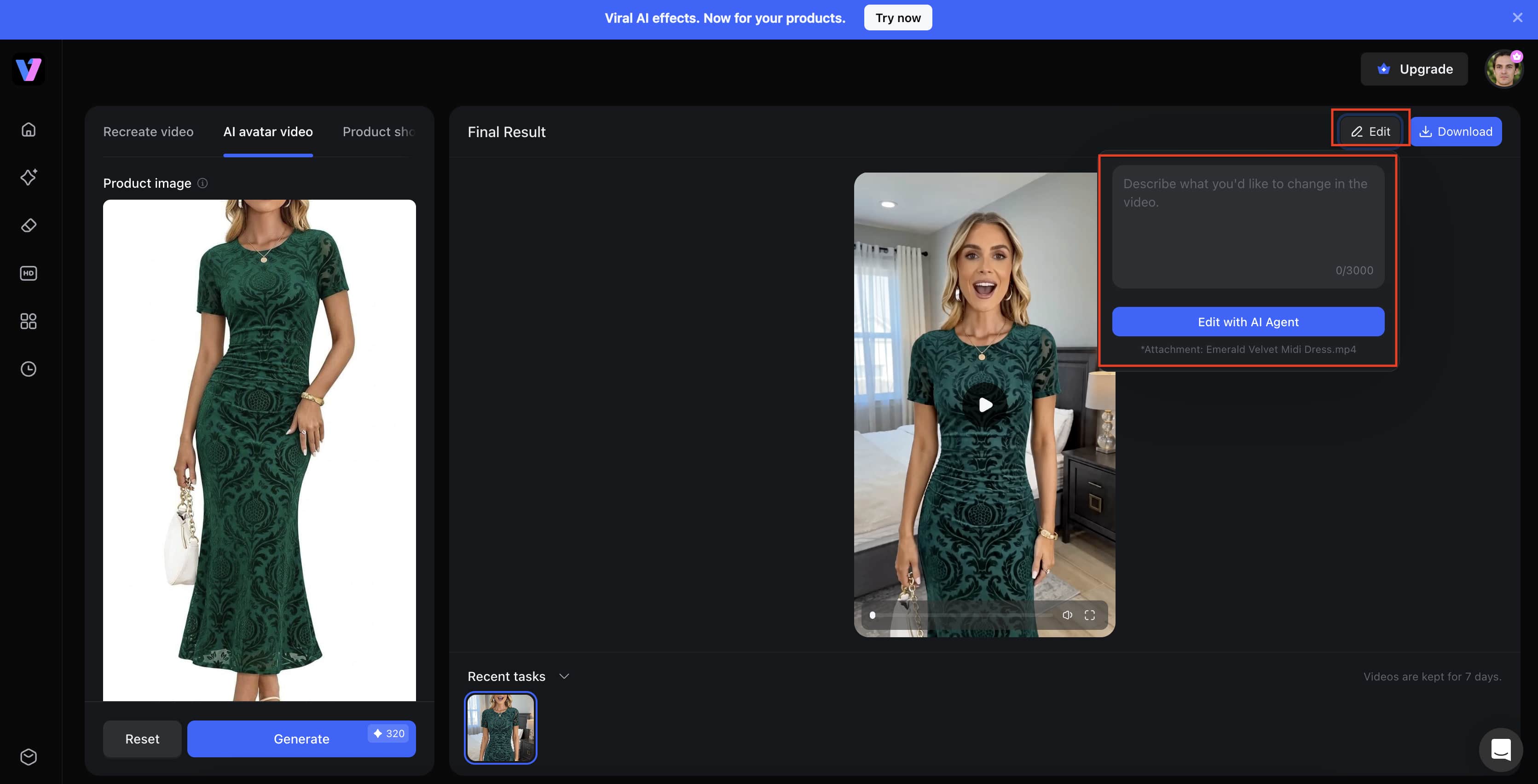Open the AI sparkle tool in sidebar
The height and width of the screenshot is (784, 1538).
coord(28,177)
